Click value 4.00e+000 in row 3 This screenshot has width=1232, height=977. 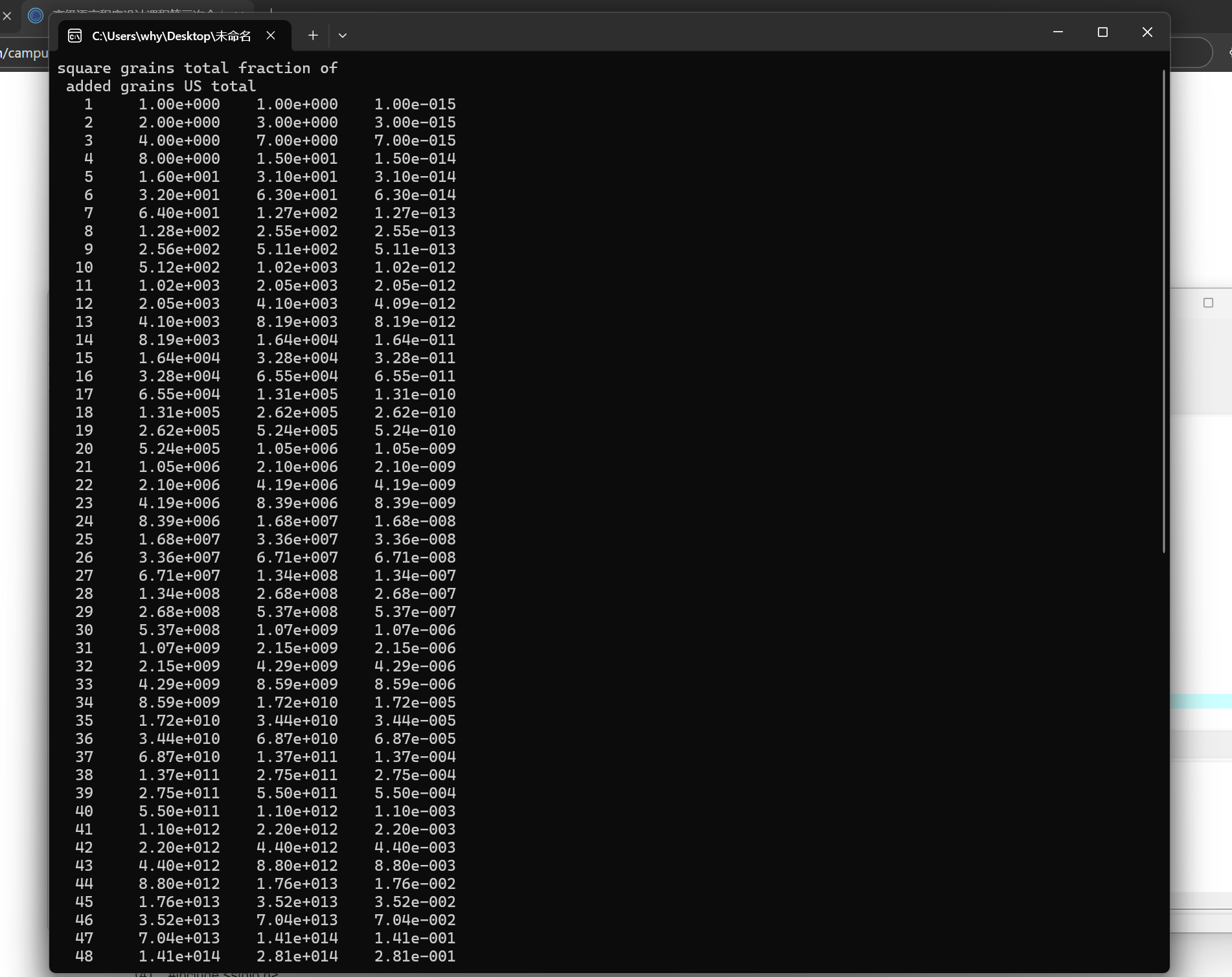pyautogui.click(x=179, y=140)
